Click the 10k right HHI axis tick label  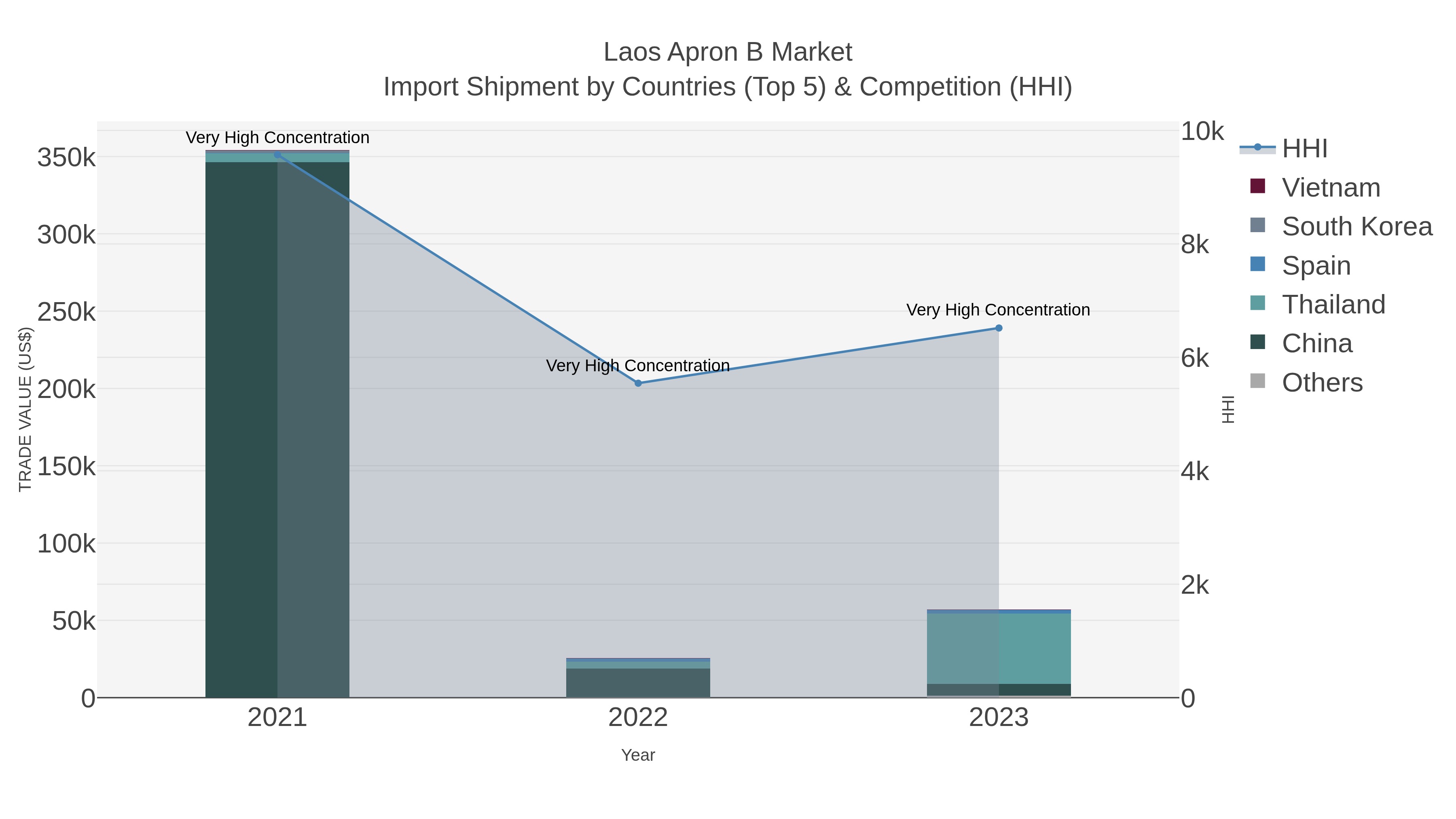1202,131
